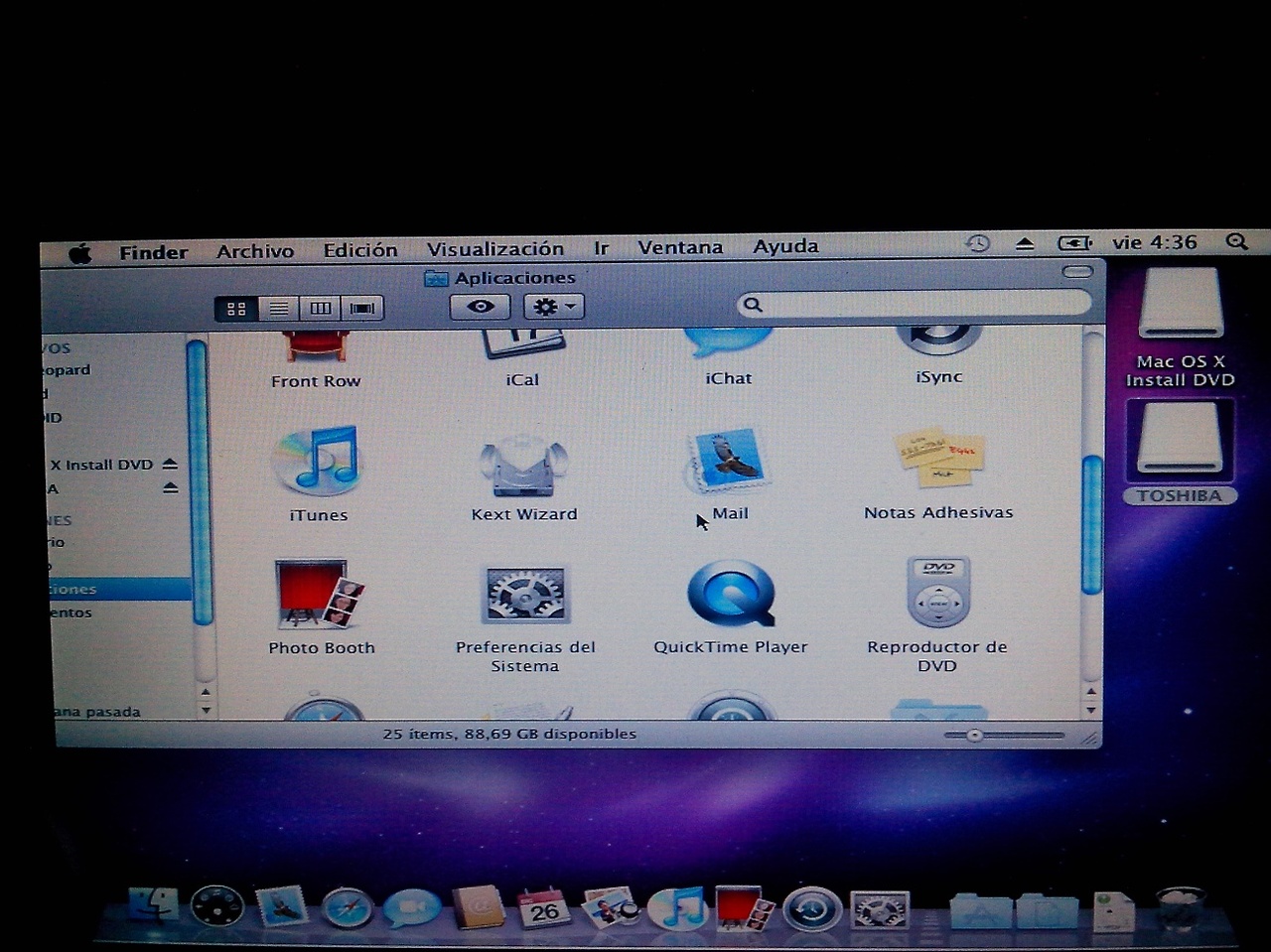The height and width of the screenshot is (952, 1271).
Task: Open the Visualización menu
Action: [494, 249]
